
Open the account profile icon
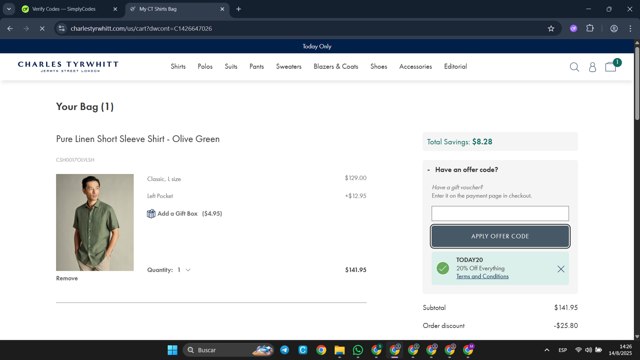592,67
